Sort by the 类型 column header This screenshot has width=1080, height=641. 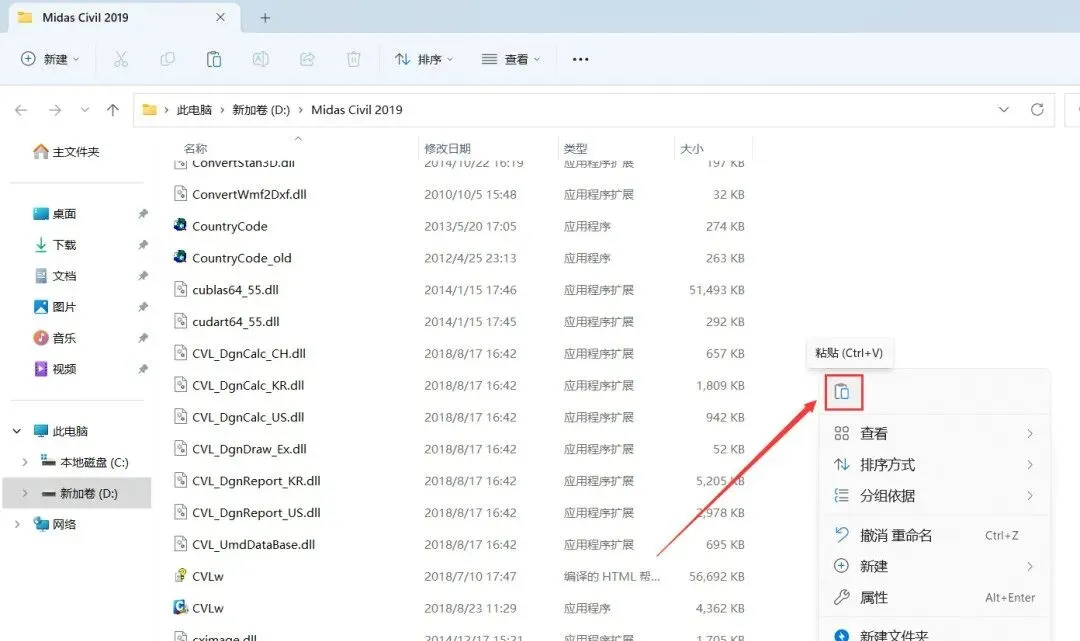(575, 148)
